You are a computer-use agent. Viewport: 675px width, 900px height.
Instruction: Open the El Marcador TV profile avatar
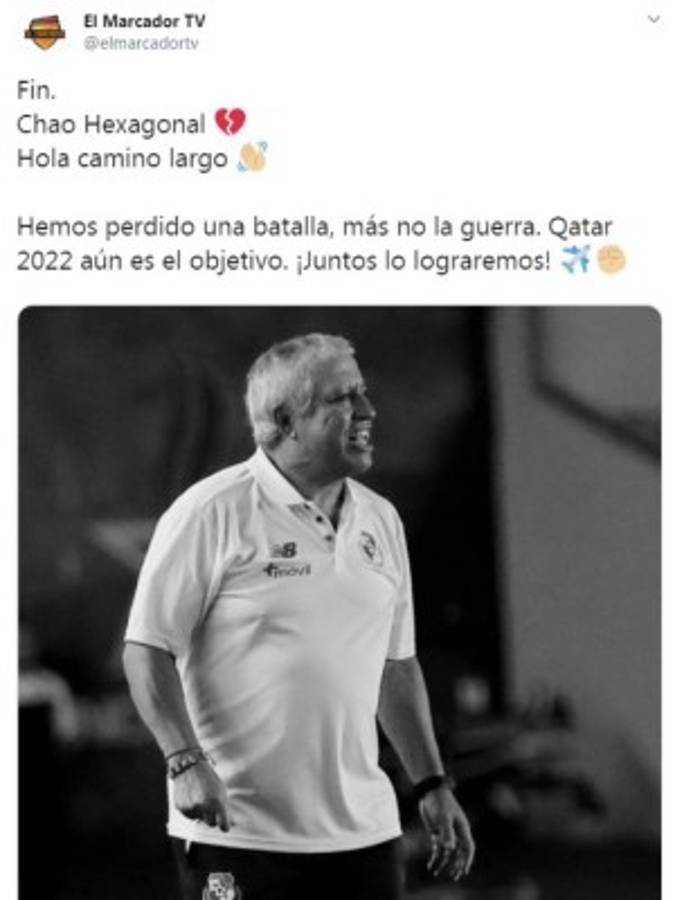pos(45,32)
